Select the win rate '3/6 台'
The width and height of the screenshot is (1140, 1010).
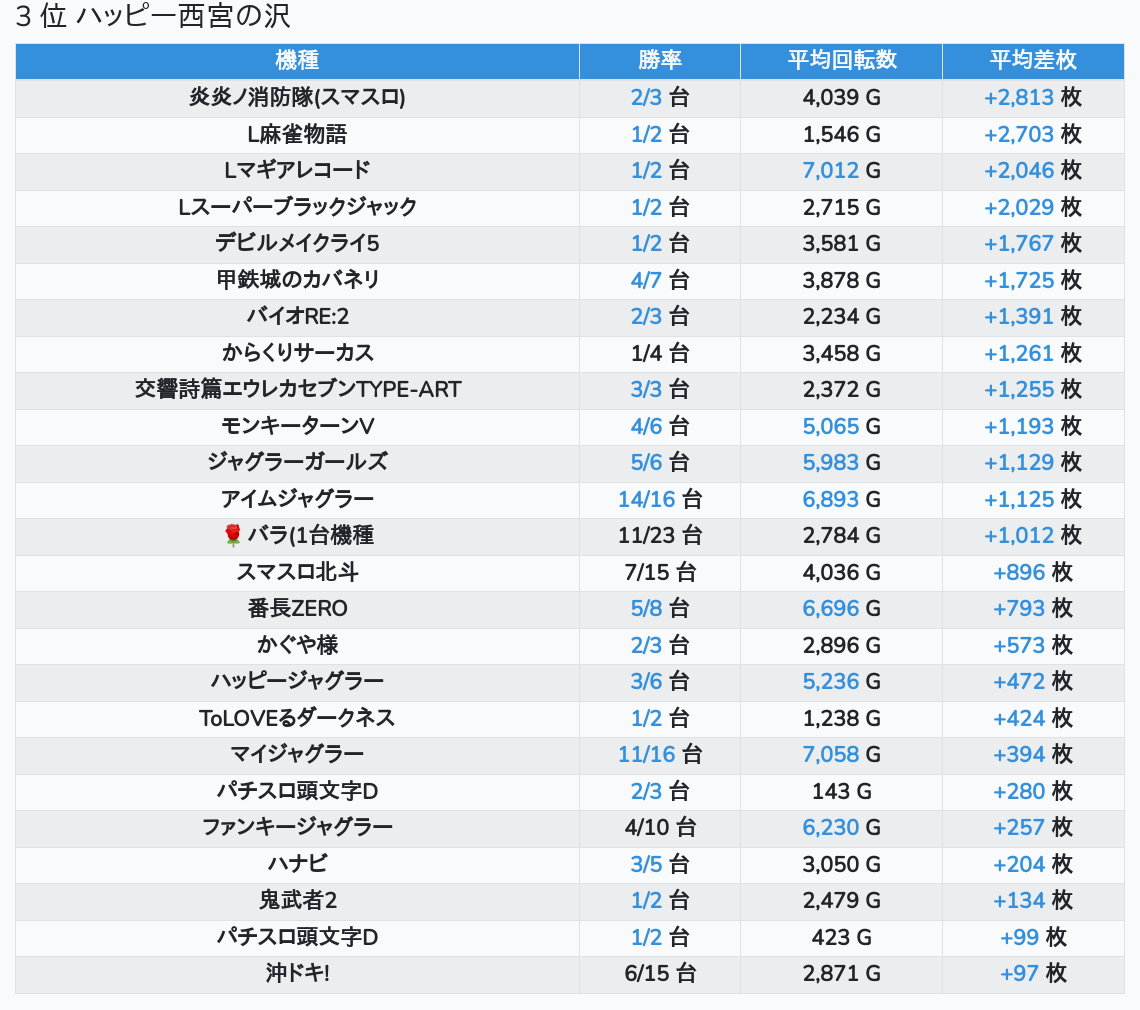[660, 681]
